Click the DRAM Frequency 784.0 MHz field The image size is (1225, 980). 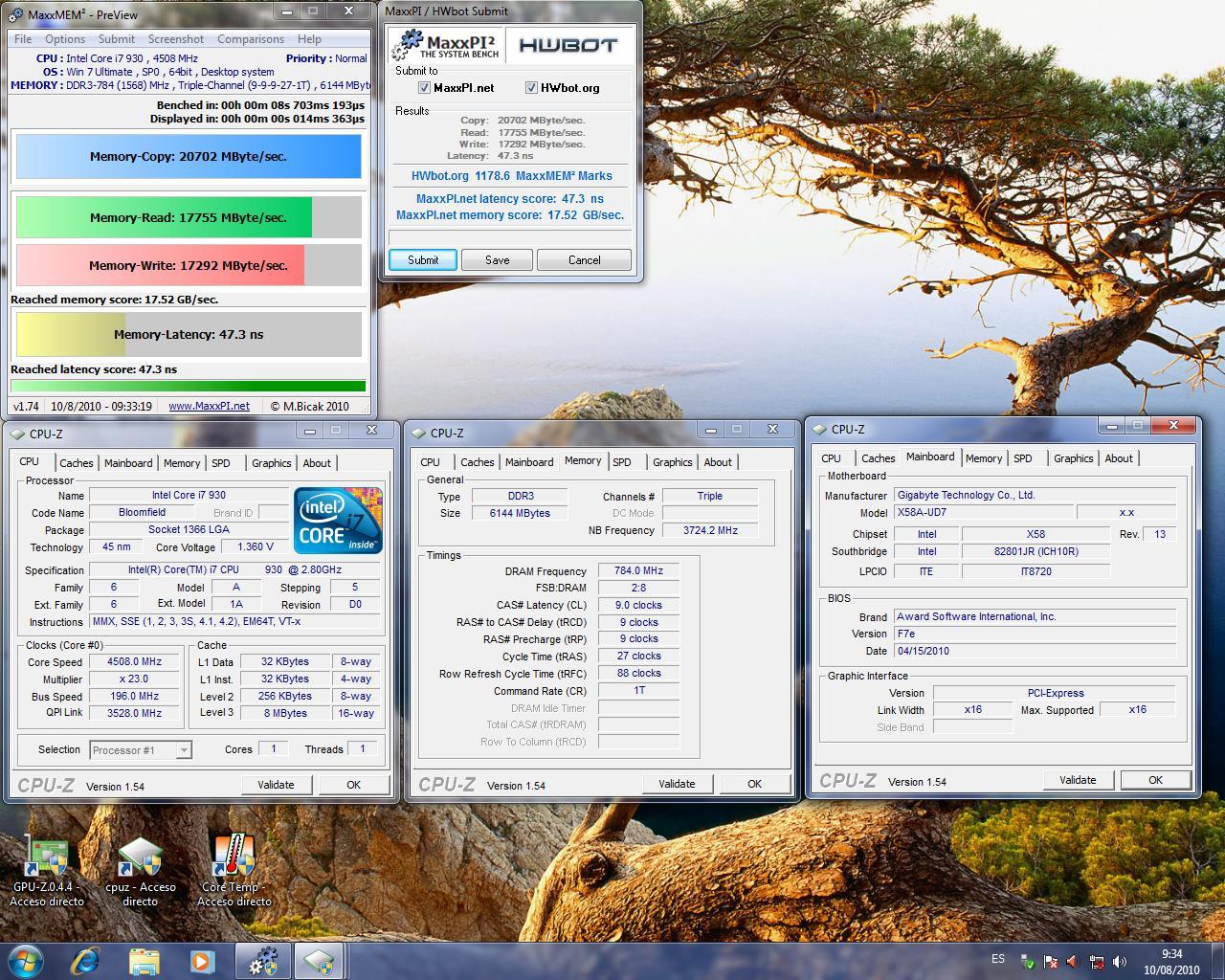[639, 571]
